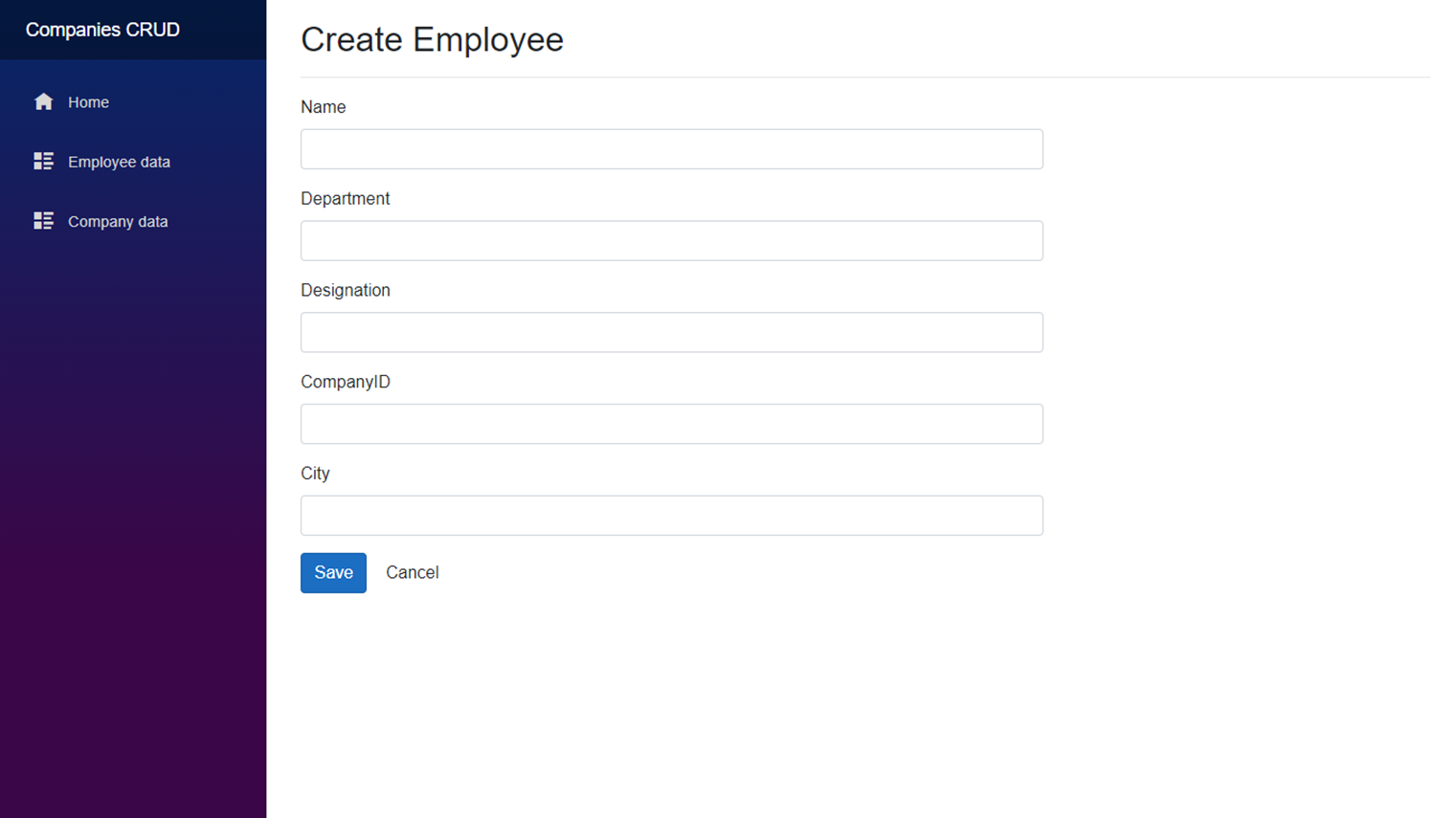Focus the Designation text box
Screen dimensions: 1456x818
pyautogui.click(x=671, y=332)
